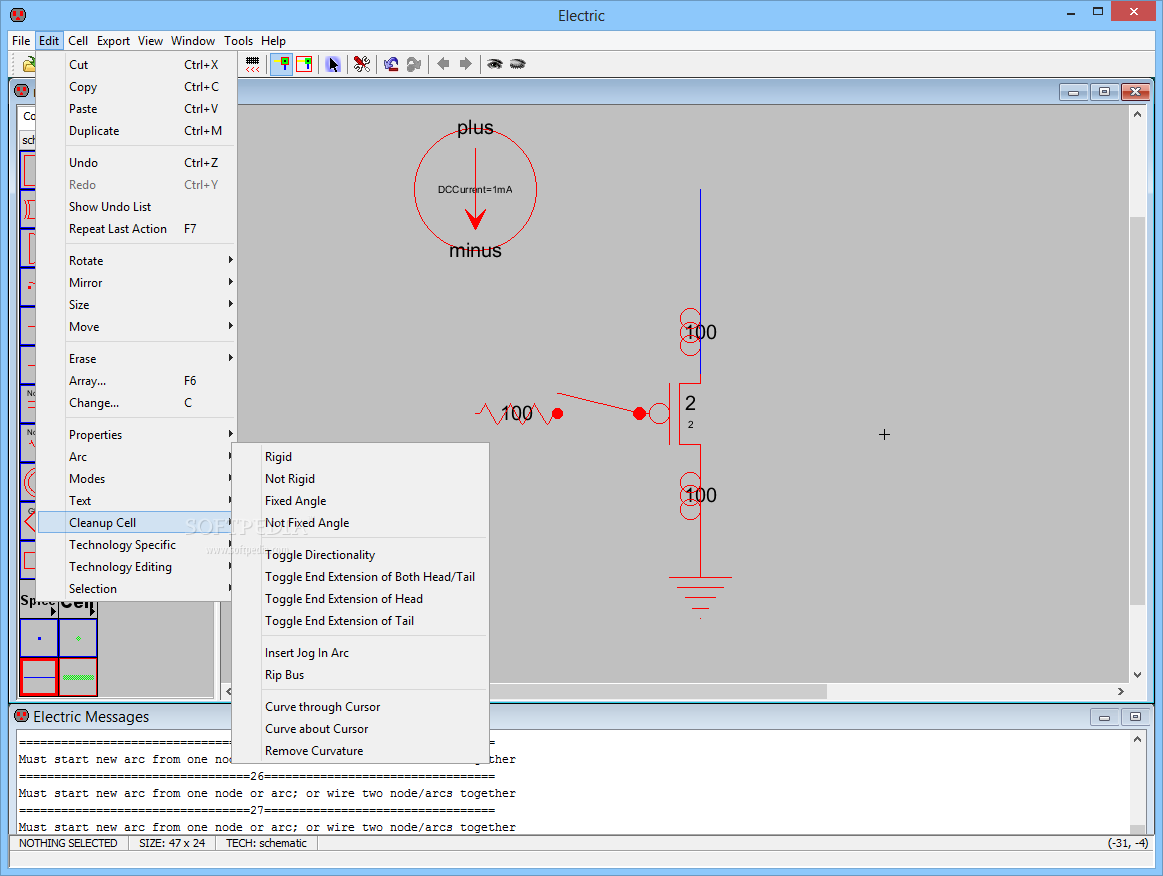
Task: Select Not Fixed Angle submenu entry
Action: [360, 523]
